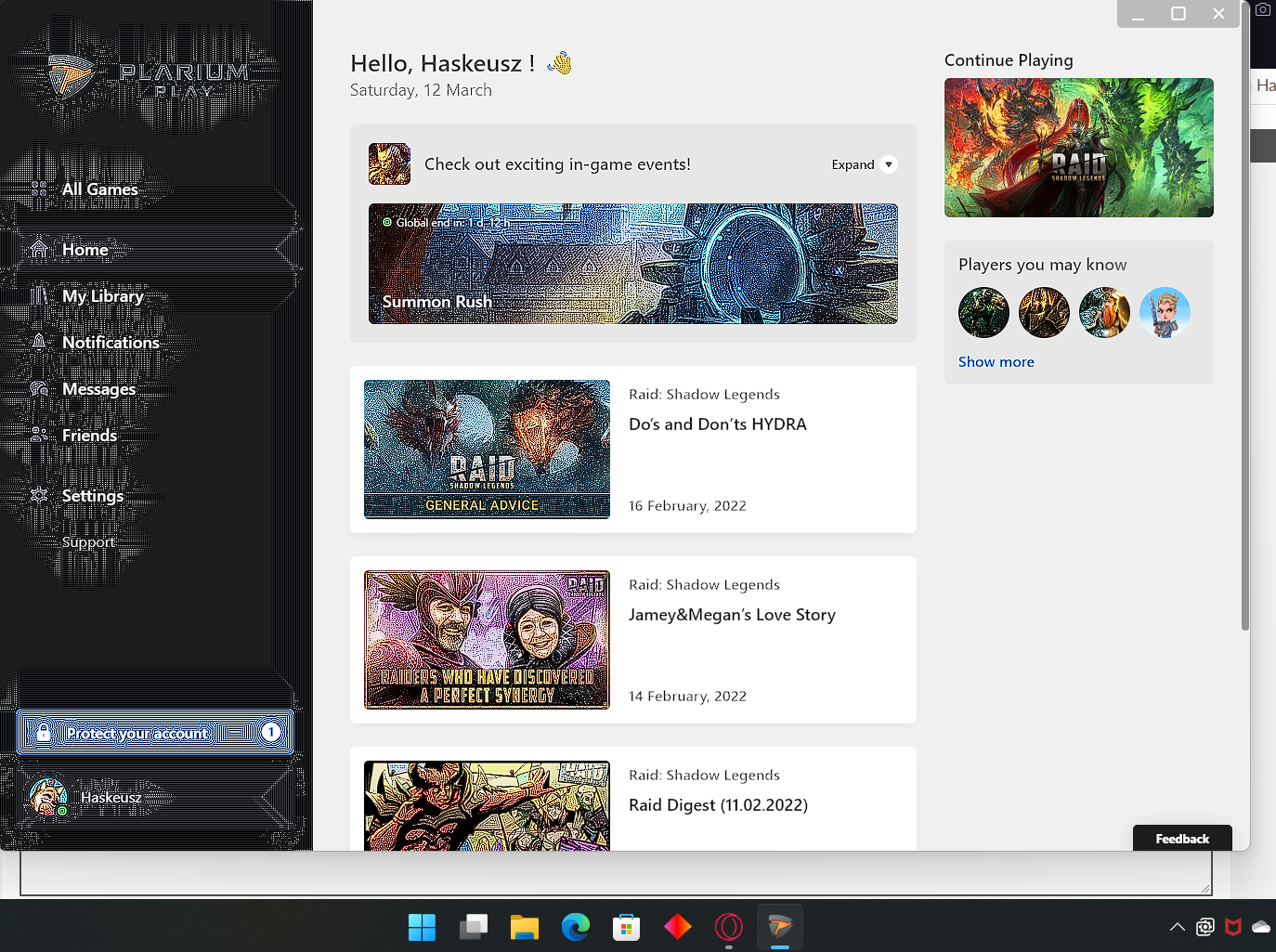Launch Raid Shadow Legends from Continue Playing

click(1079, 148)
